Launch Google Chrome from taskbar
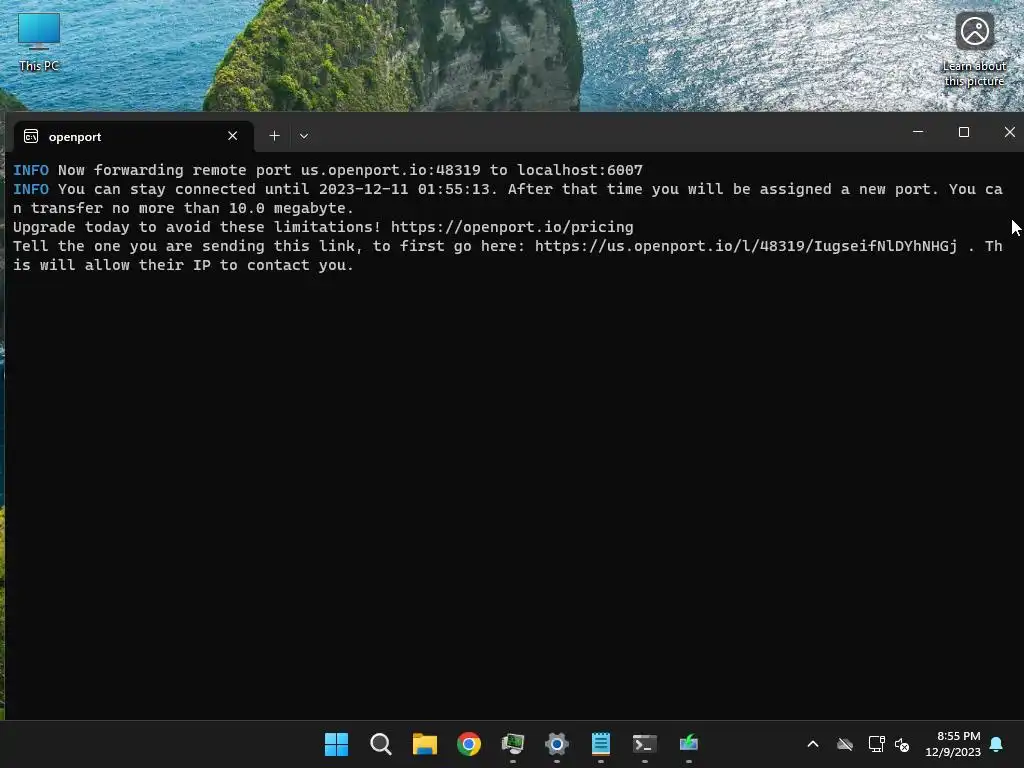 468,744
